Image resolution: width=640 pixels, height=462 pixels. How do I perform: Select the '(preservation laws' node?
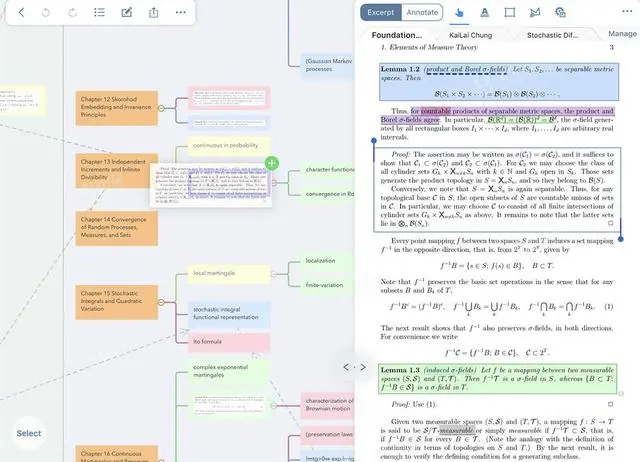(x=328, y=435)
